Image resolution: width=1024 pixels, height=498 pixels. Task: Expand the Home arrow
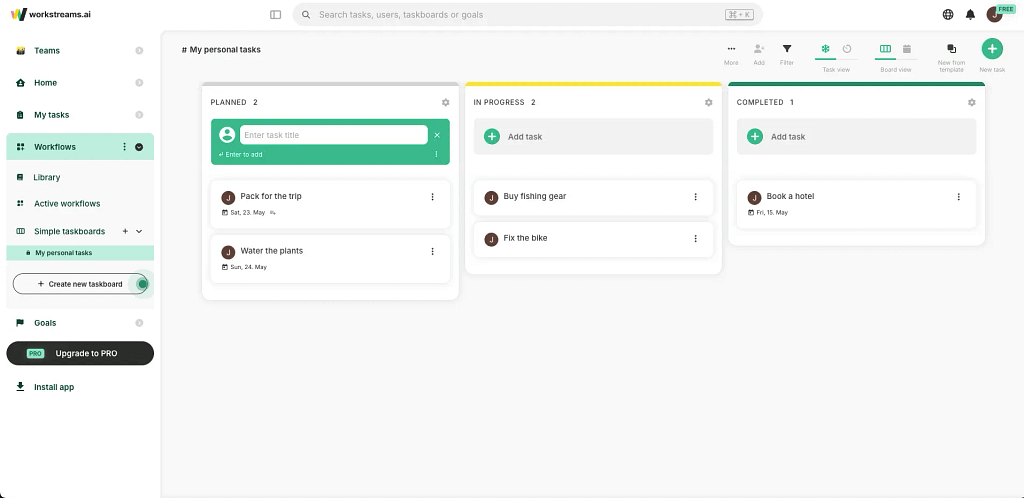click(139, 82)
